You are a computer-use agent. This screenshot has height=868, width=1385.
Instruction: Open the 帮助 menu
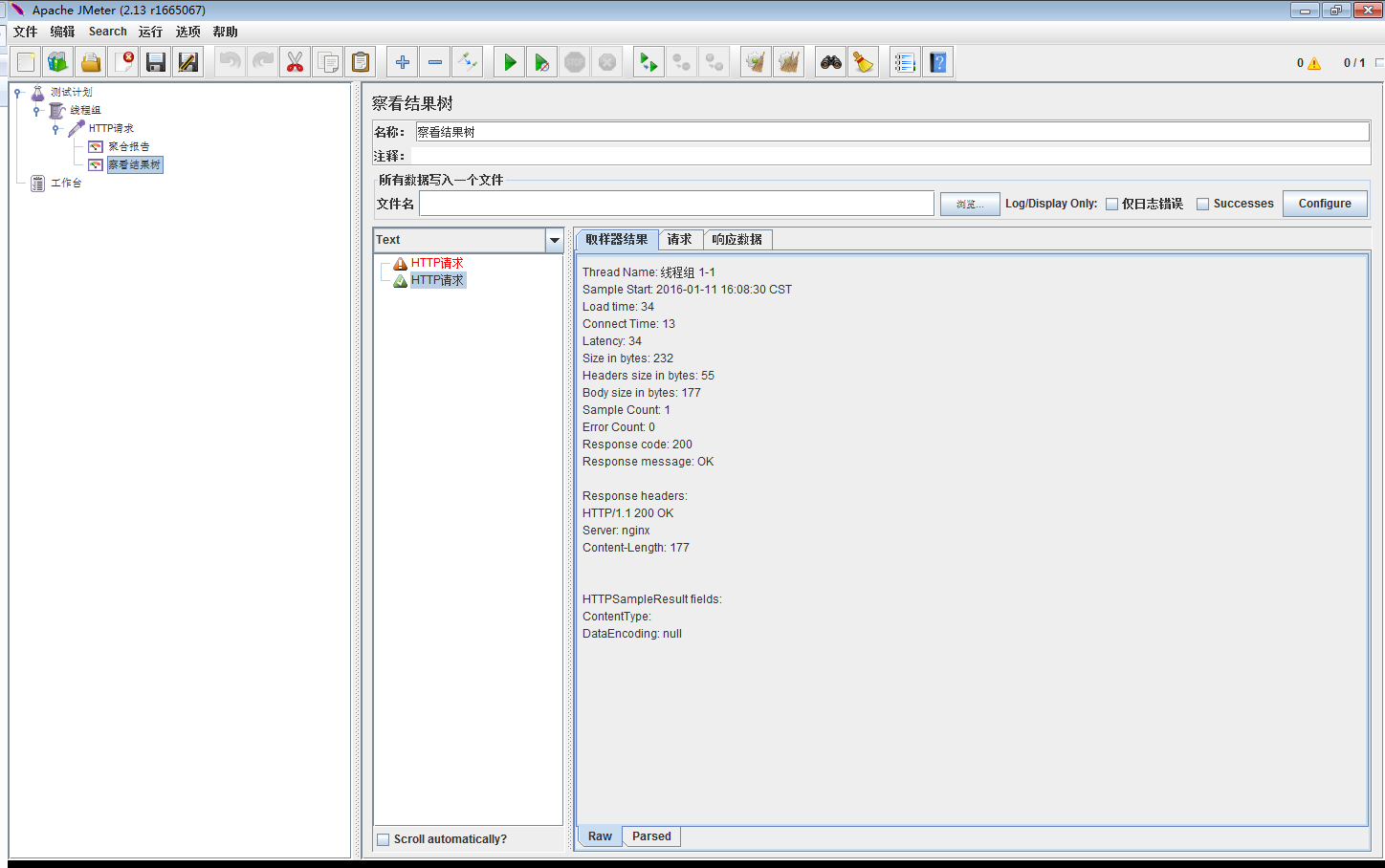point(226,32)
